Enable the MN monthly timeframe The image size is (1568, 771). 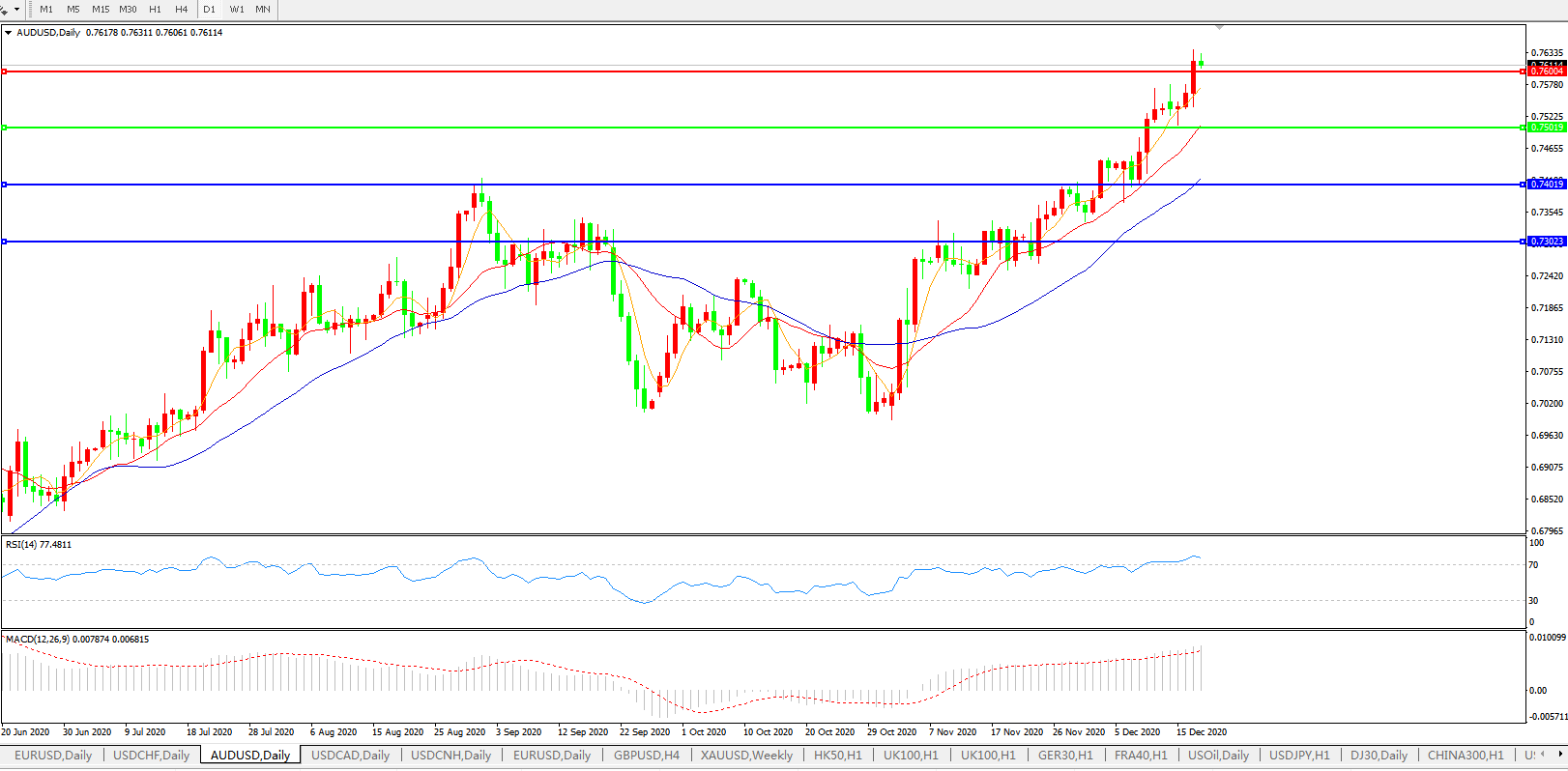pos(263,9)
